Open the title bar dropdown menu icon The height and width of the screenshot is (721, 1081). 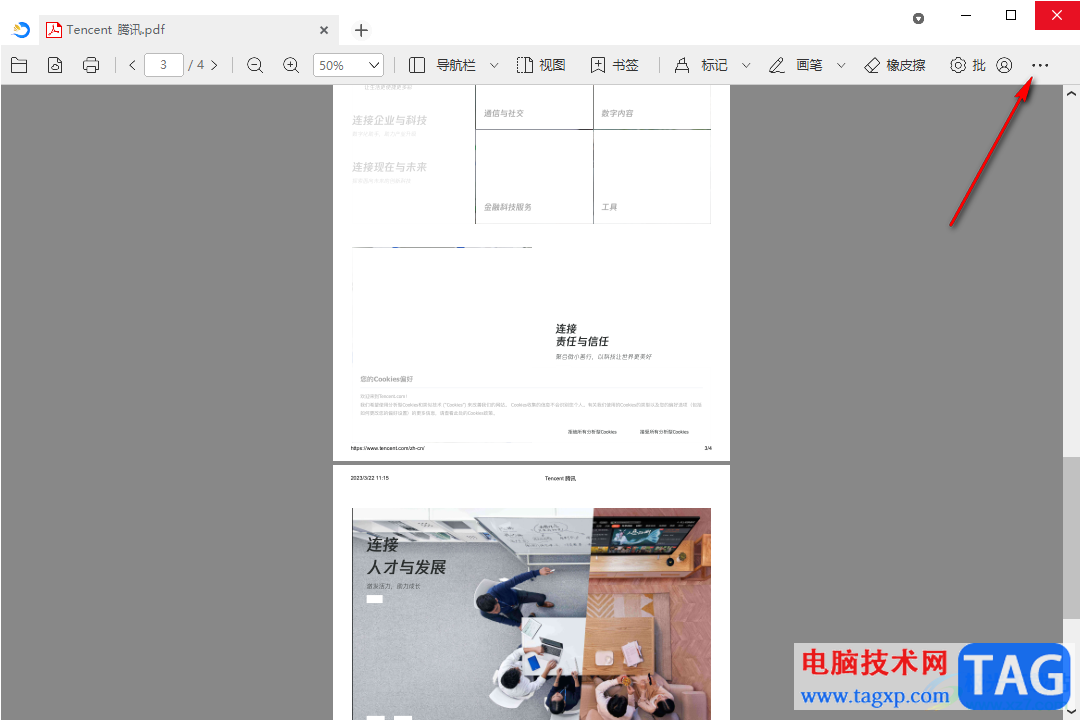918,19
